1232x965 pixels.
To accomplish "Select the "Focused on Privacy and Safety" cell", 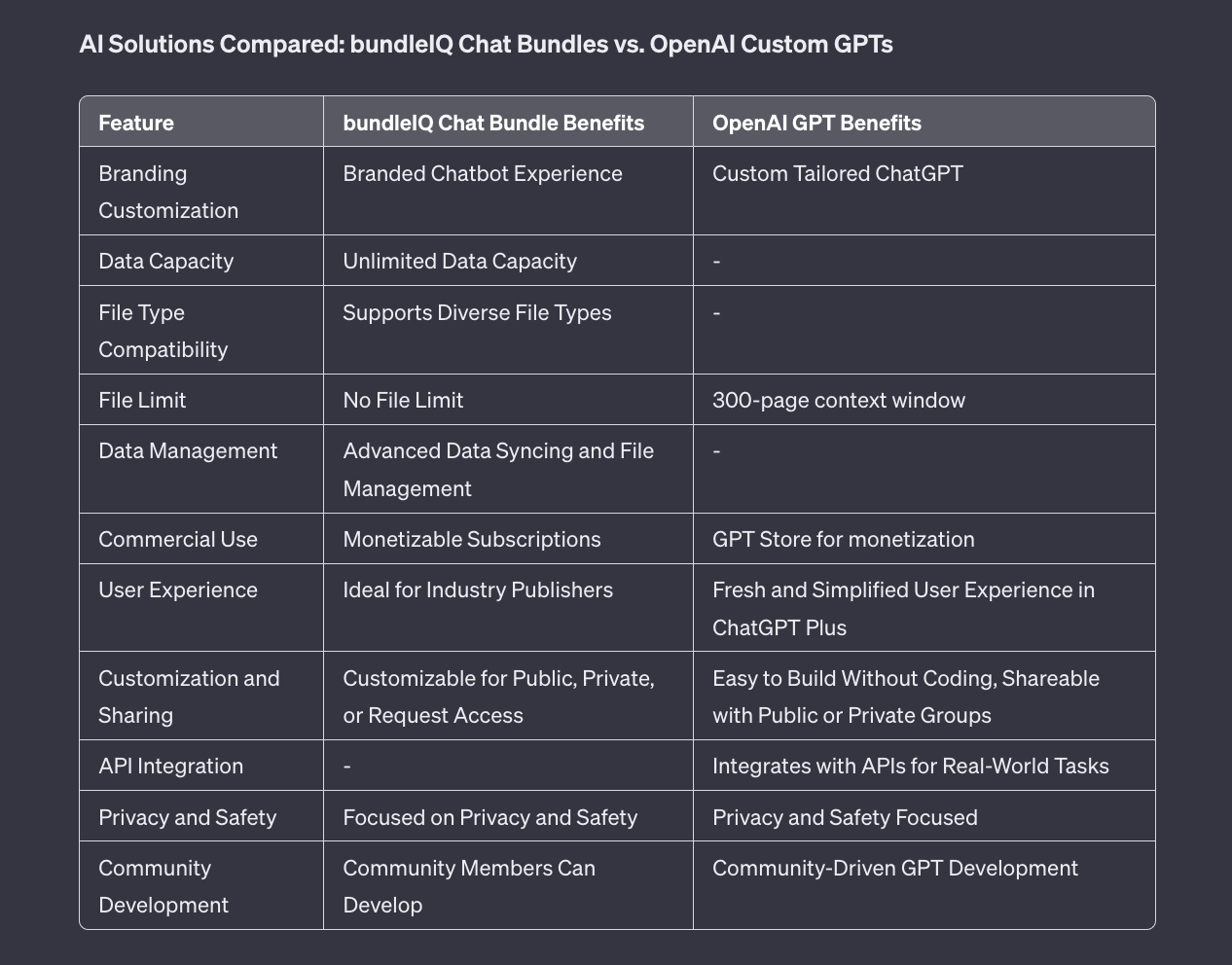I will (489, 818).
